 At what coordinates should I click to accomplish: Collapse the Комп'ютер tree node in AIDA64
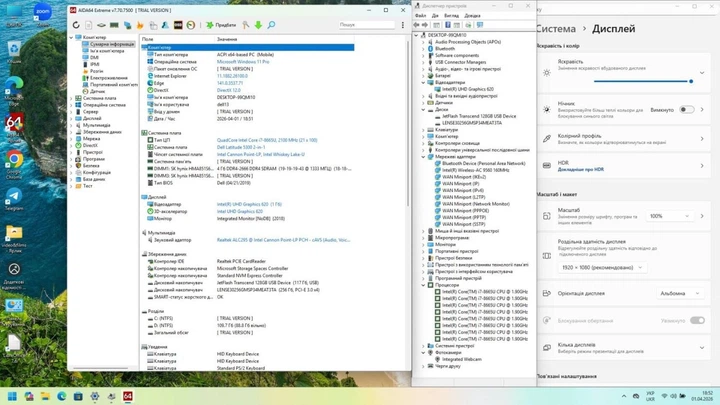coord(71,37)
